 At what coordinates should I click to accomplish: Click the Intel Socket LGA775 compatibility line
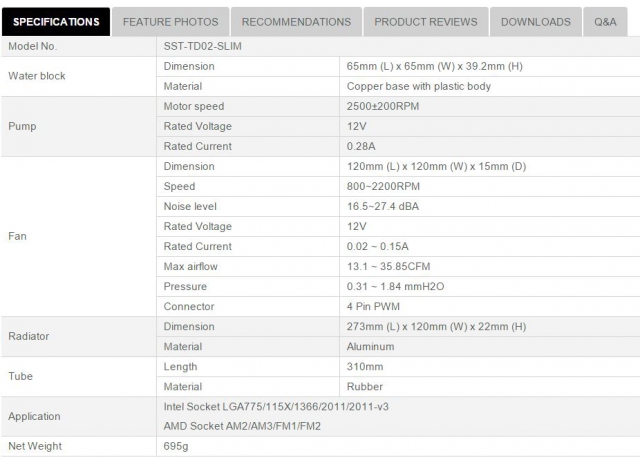click(286, 407)
